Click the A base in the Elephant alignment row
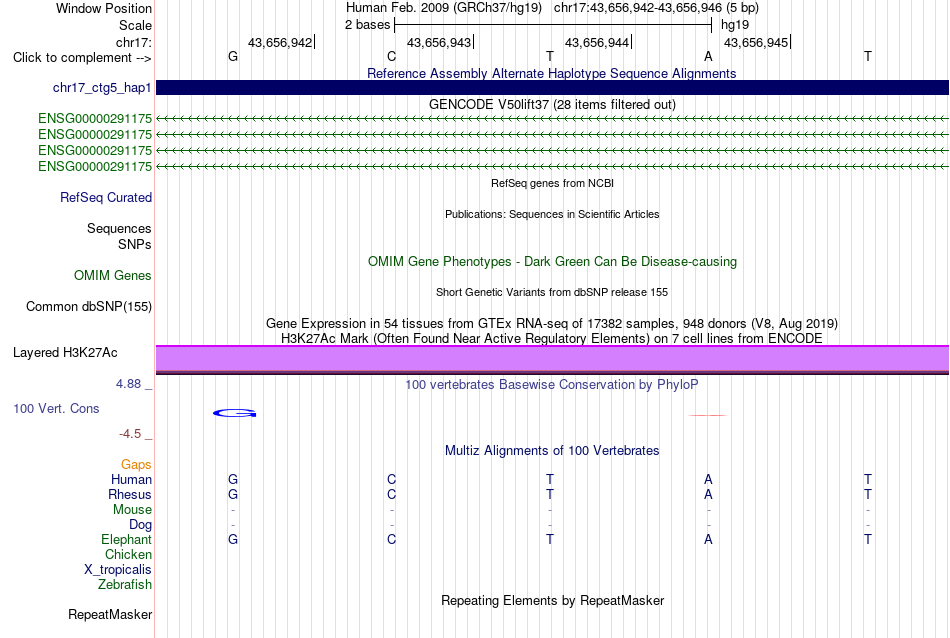Viewport: 950px width, 638px height. (x=708, y=540)
